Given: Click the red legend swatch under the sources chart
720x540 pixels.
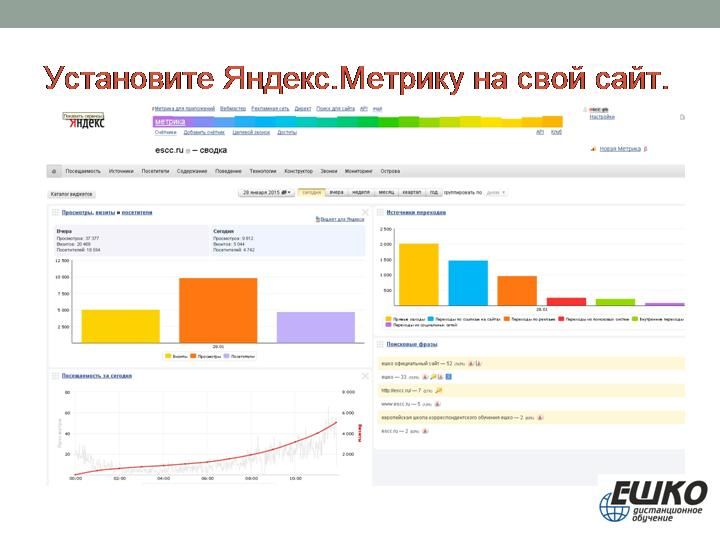Looking at the screenshot, I should [x=561, y=319].
